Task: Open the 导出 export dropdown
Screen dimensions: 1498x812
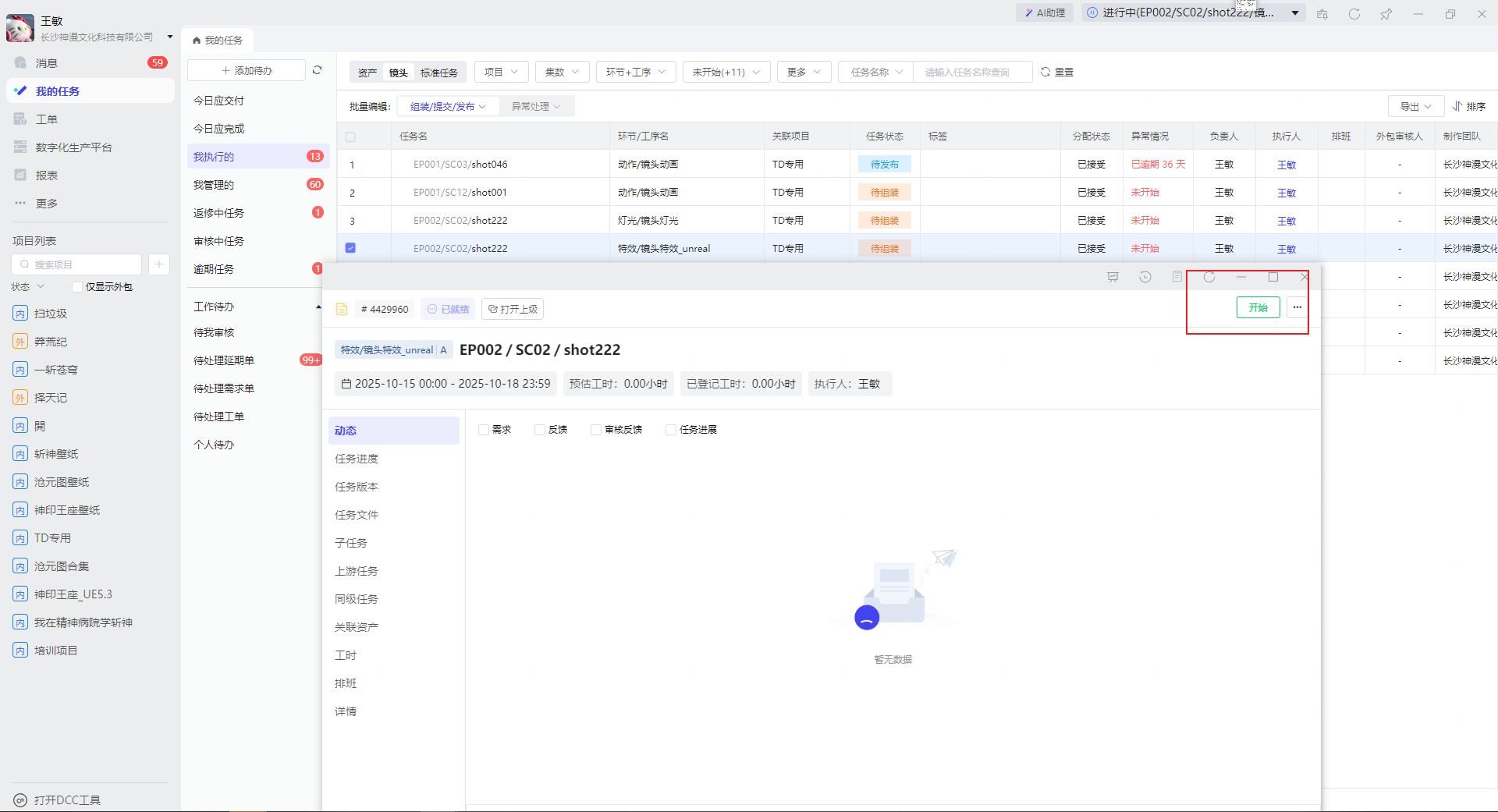Action: [1415, 106]
